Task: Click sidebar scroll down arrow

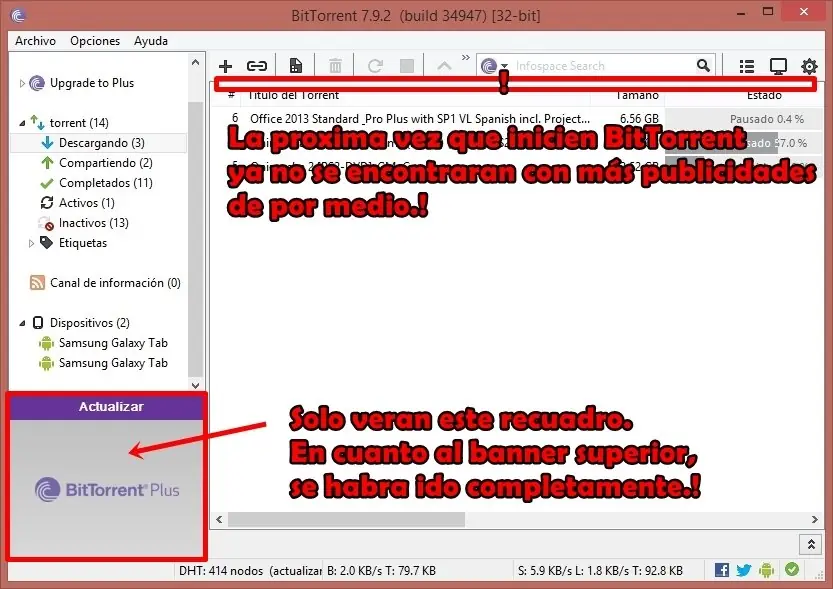Action: click(x=196, y=385)
